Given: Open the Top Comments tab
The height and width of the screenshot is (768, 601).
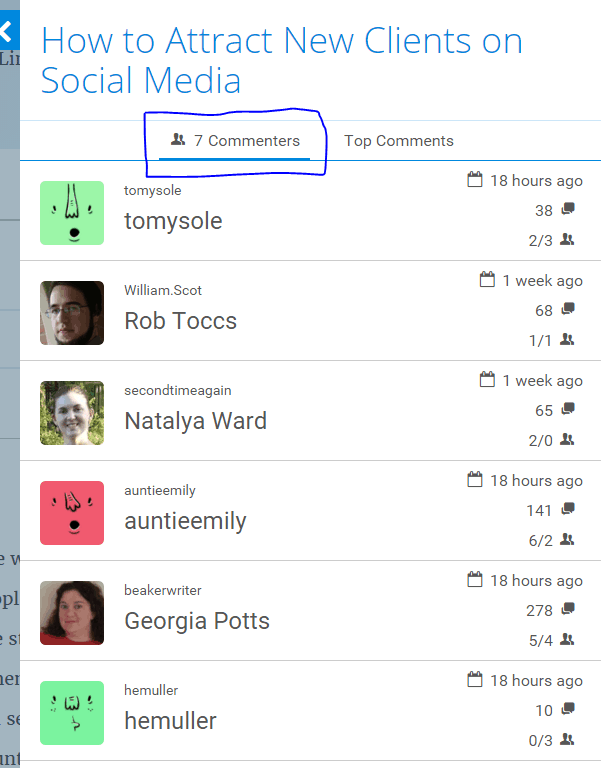Looking at the screenshot, I should (399, 141).
